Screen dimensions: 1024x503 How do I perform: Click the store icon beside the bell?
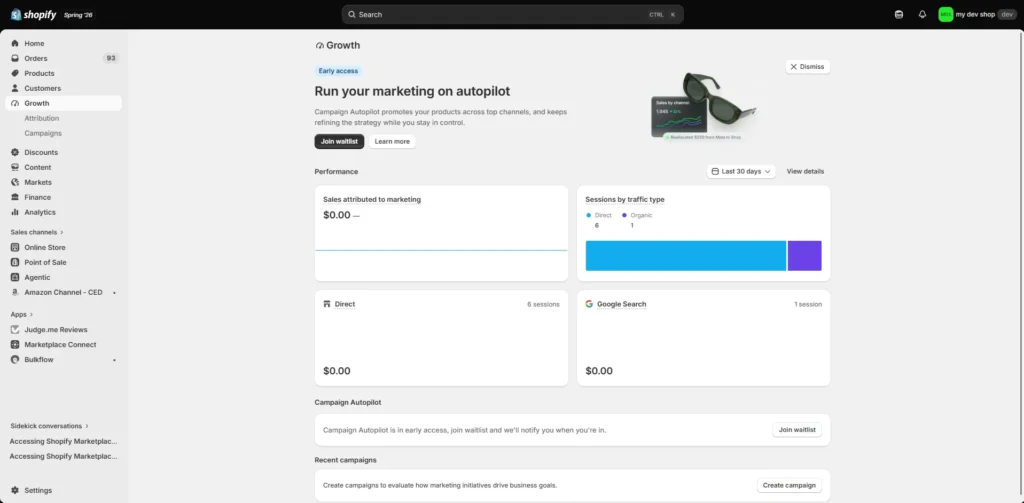coord(899,14)
